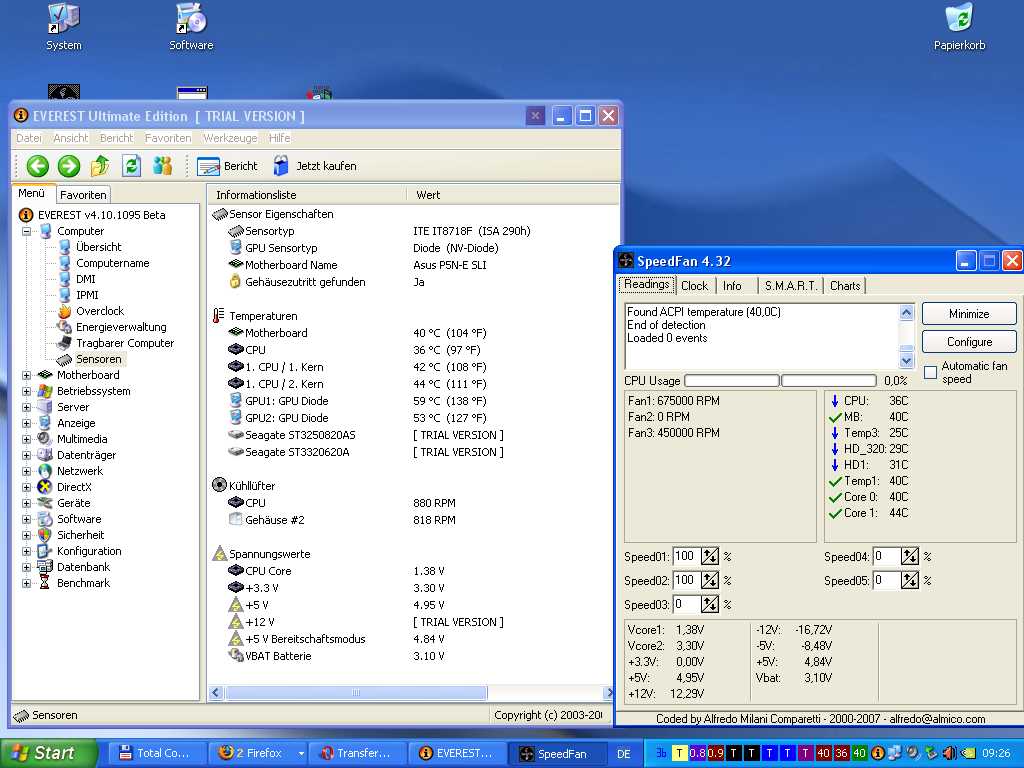The width and height of the screenshot is (1024, 768).
Task: Click the SpeedFan Minimize button
Action: click(969, 314)
